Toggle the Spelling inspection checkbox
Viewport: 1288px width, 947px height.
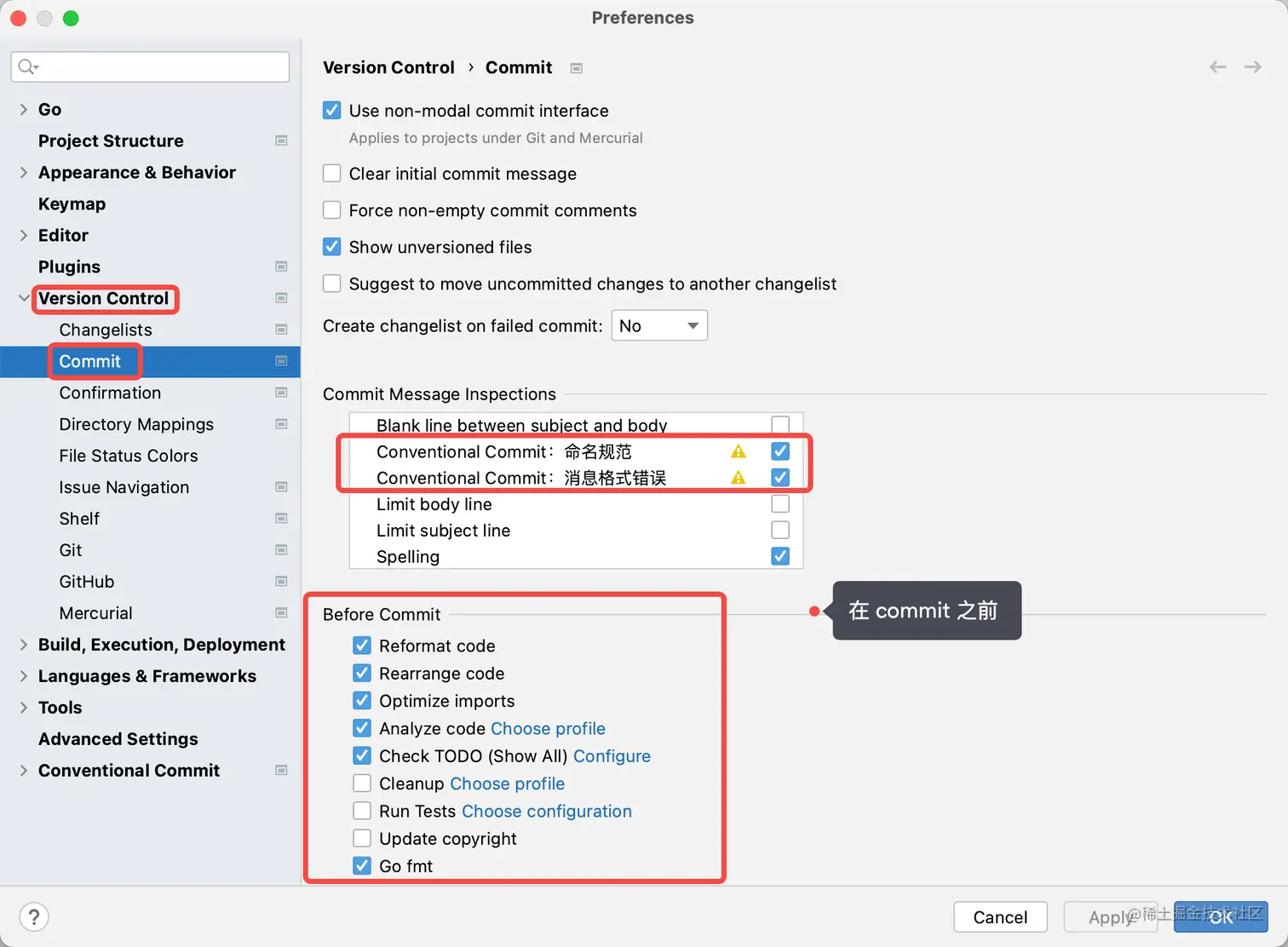[x=780, y=556]
